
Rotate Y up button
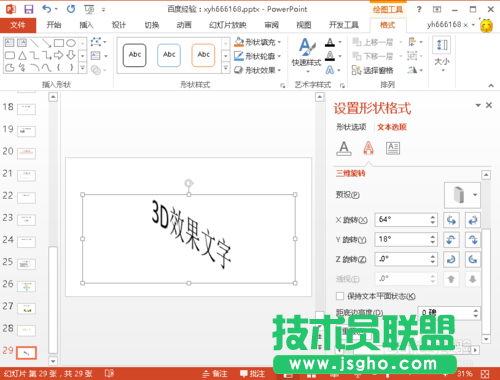tap(451, 240)
